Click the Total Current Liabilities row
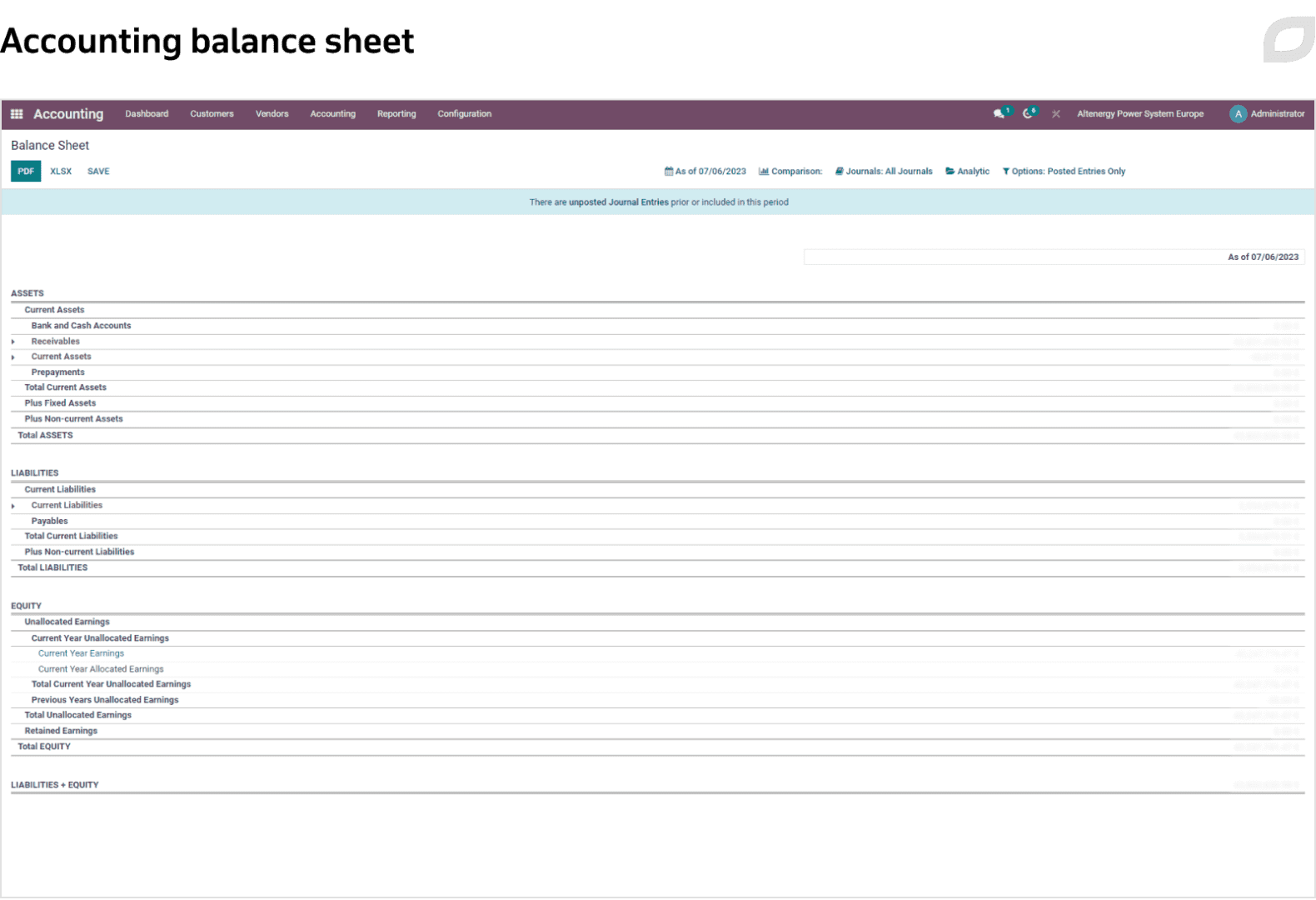The height and width of the screenshot is (900, 1316). tap(657, 537)
